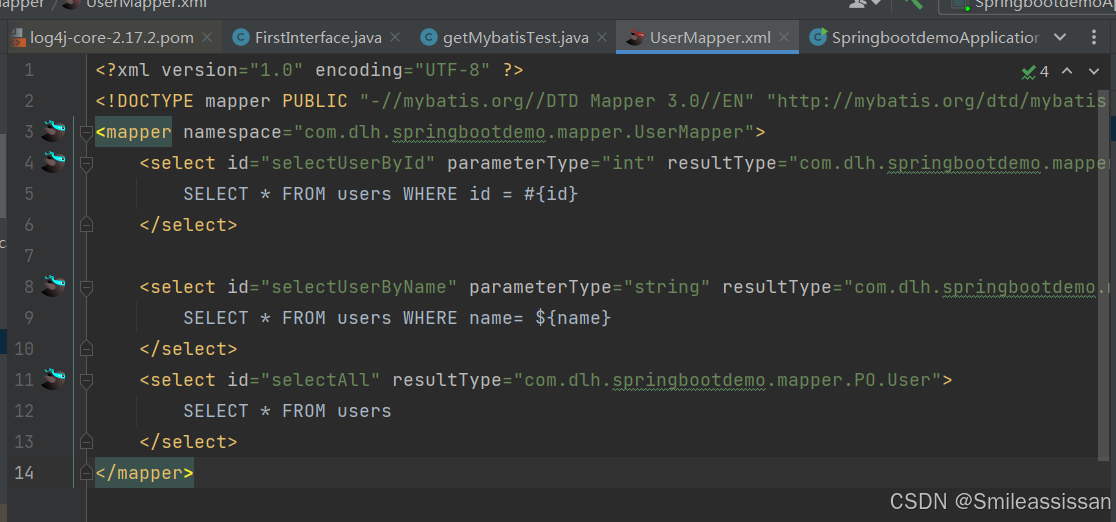Go to previous highlighted problem arrow
Viewport: 1116px width, 522px height.
[x=1067, y=71]
